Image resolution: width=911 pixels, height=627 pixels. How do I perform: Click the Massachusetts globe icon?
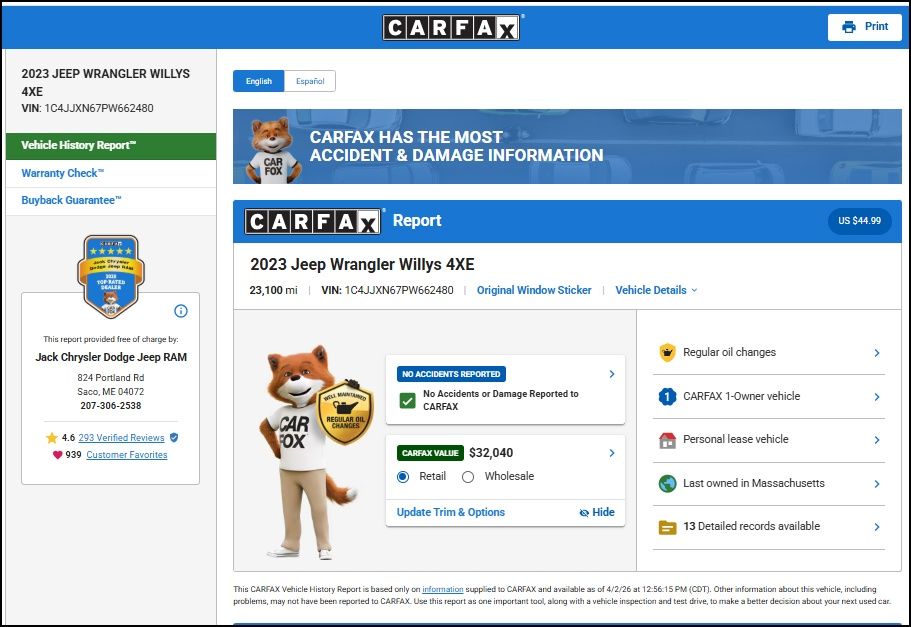pyautogui.click(x=667, y=484)
